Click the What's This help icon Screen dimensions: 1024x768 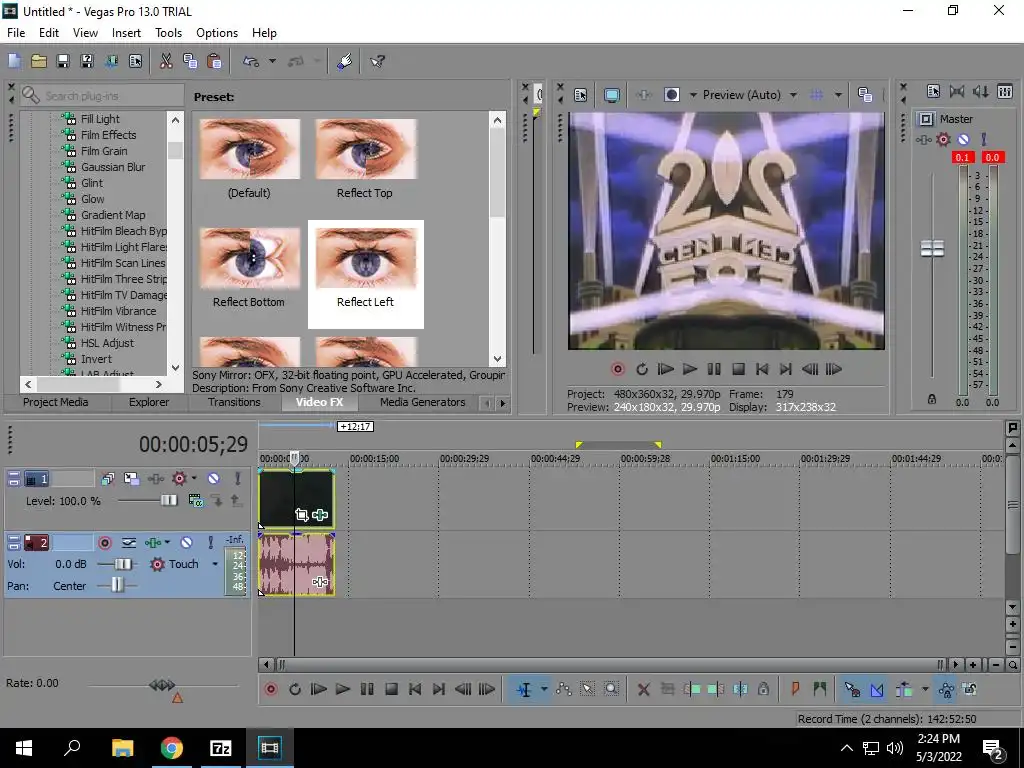(x=377, y=61)
